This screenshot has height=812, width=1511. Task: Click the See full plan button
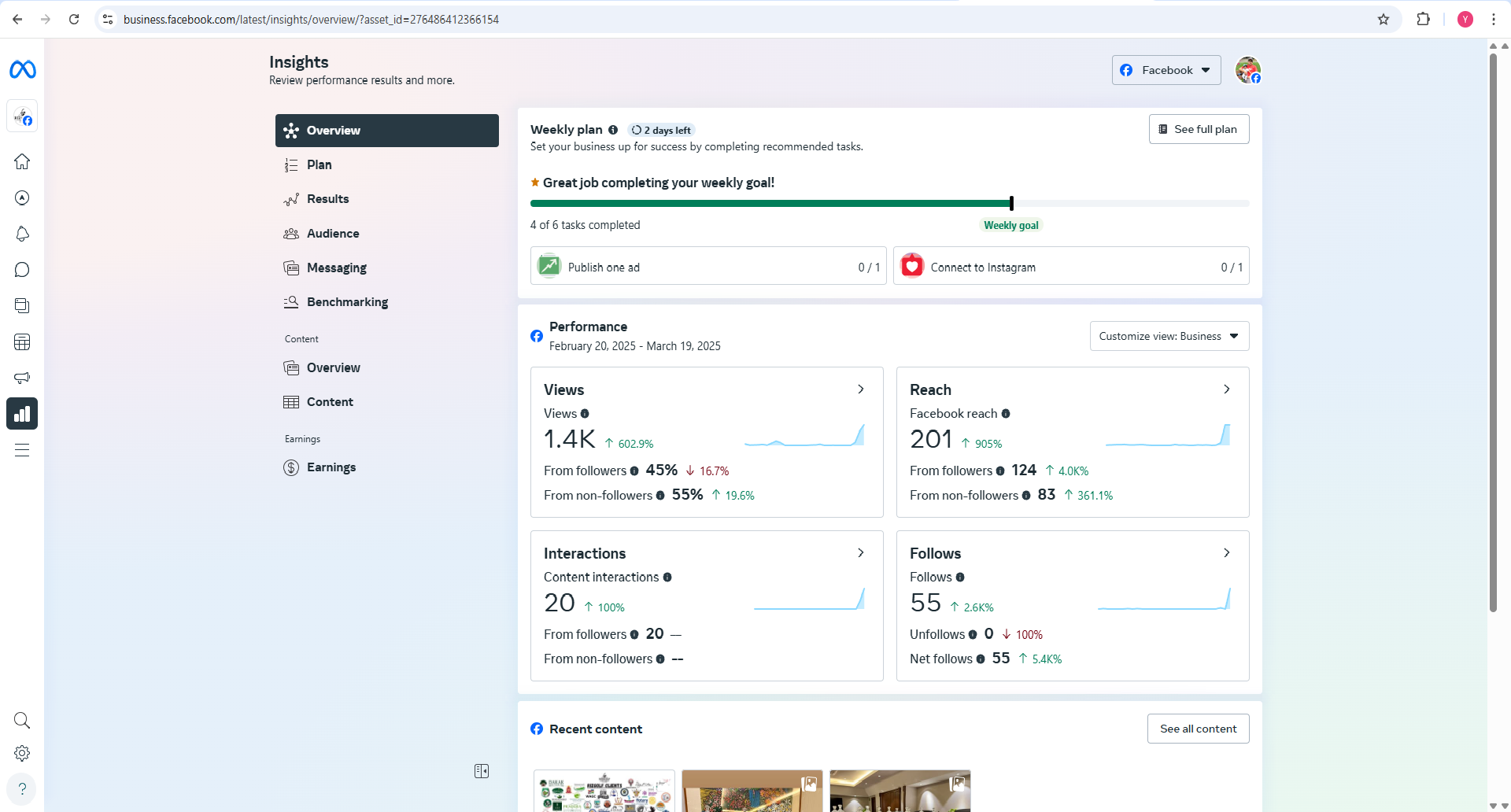[1199, 129]
